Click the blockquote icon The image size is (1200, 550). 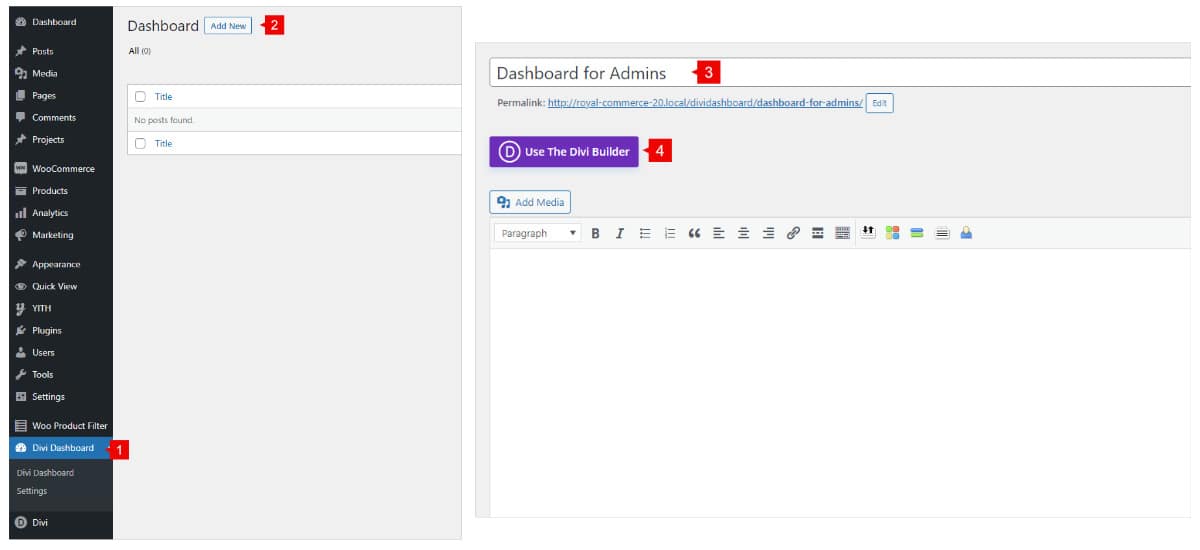(x=694, y=233)
